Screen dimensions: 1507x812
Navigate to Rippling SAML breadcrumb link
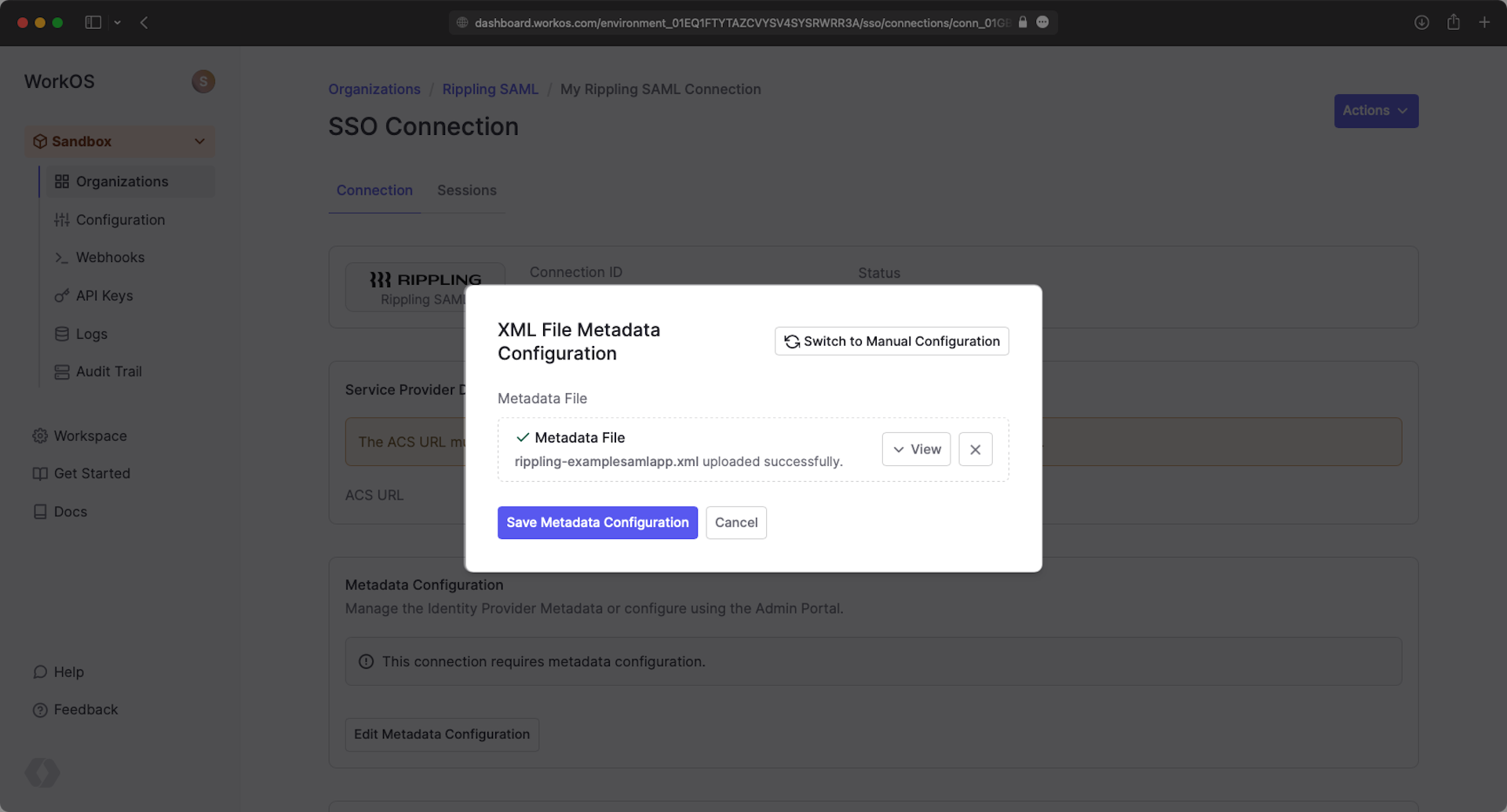pos(490,89)
